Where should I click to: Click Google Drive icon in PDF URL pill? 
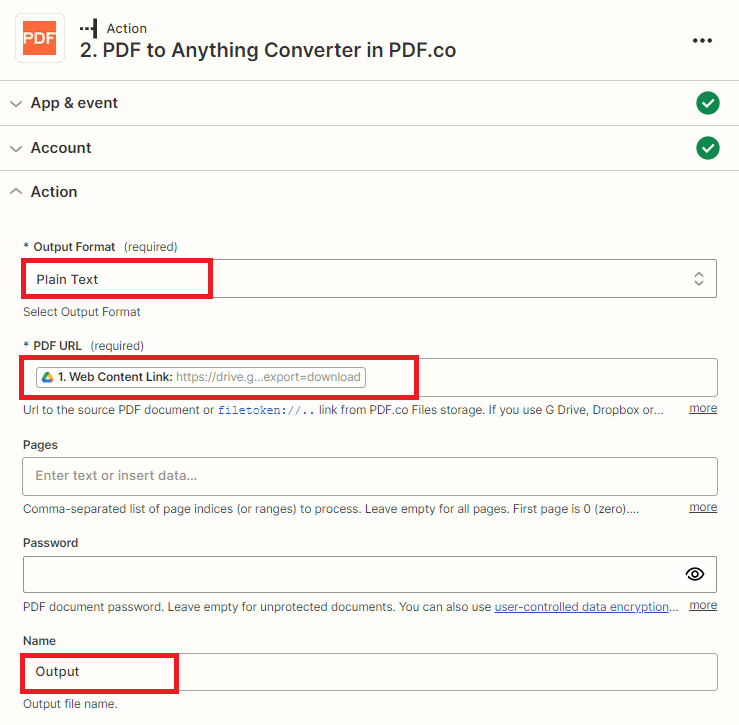(x=48, y=377)
